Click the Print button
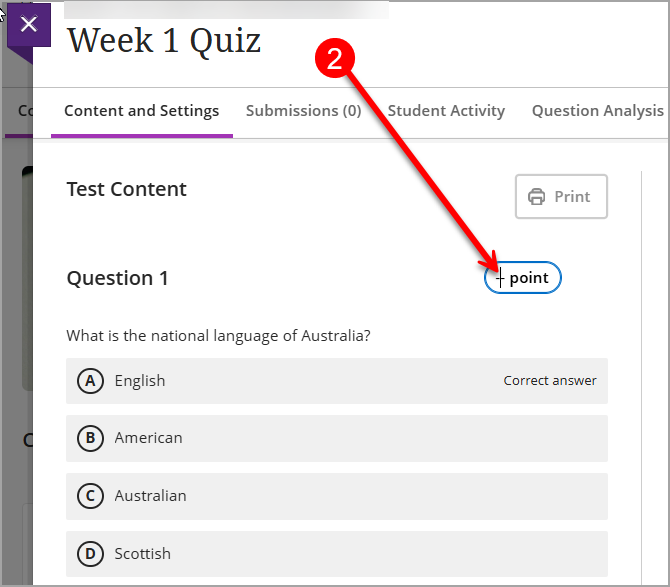 pyautogui.click(x=561, y=197)
